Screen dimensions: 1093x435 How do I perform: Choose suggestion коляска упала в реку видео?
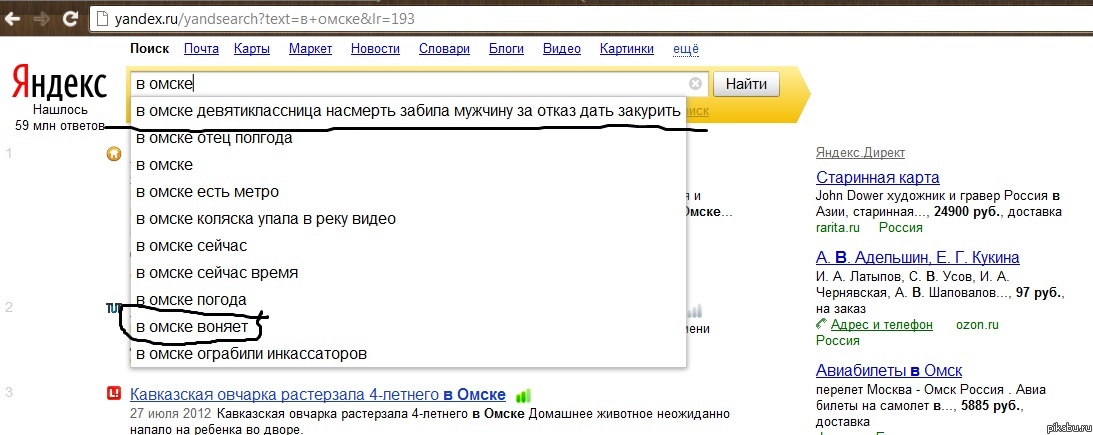point(408,219)
